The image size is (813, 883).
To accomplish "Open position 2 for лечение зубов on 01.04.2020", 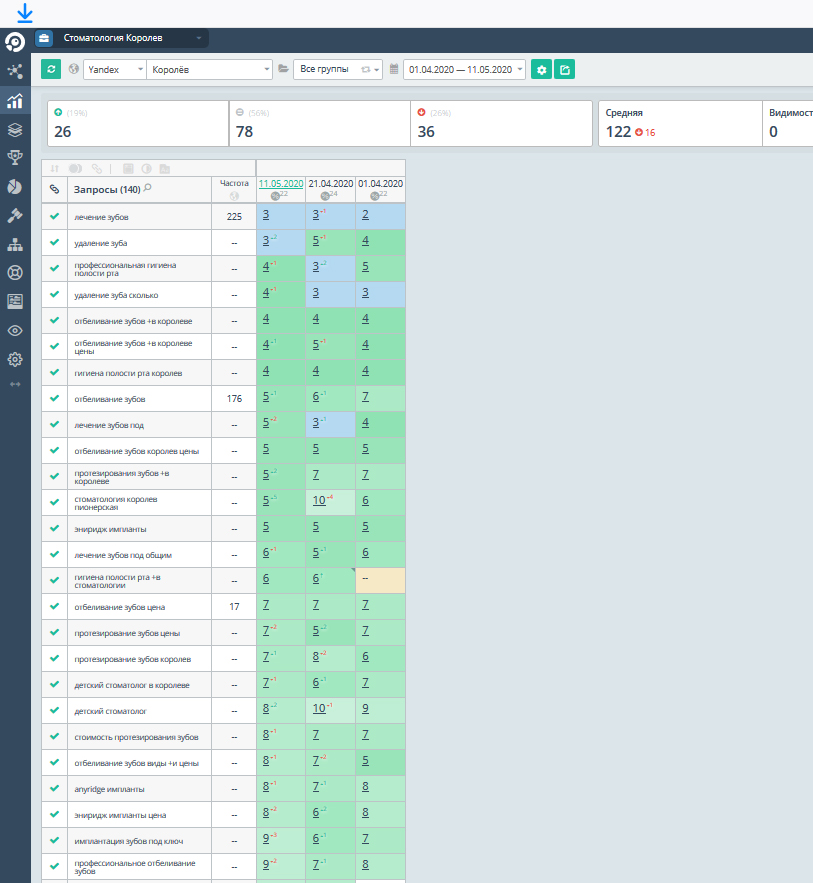I will point(365,215).
